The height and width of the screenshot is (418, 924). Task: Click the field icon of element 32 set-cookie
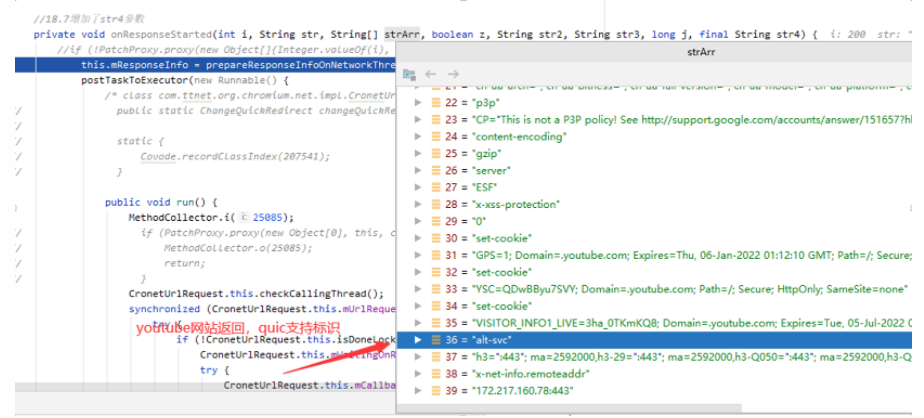436,272
